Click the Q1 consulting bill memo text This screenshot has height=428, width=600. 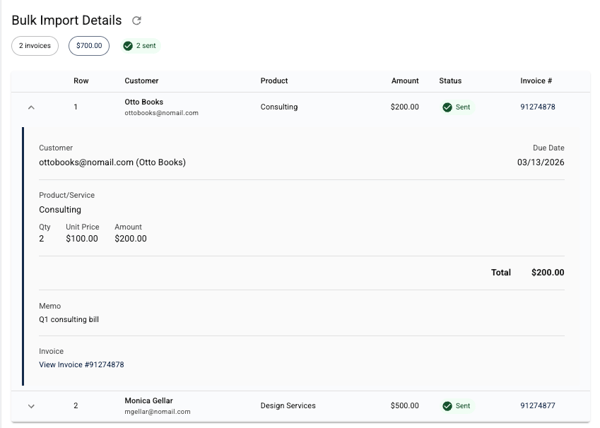[x=69, y=319]
